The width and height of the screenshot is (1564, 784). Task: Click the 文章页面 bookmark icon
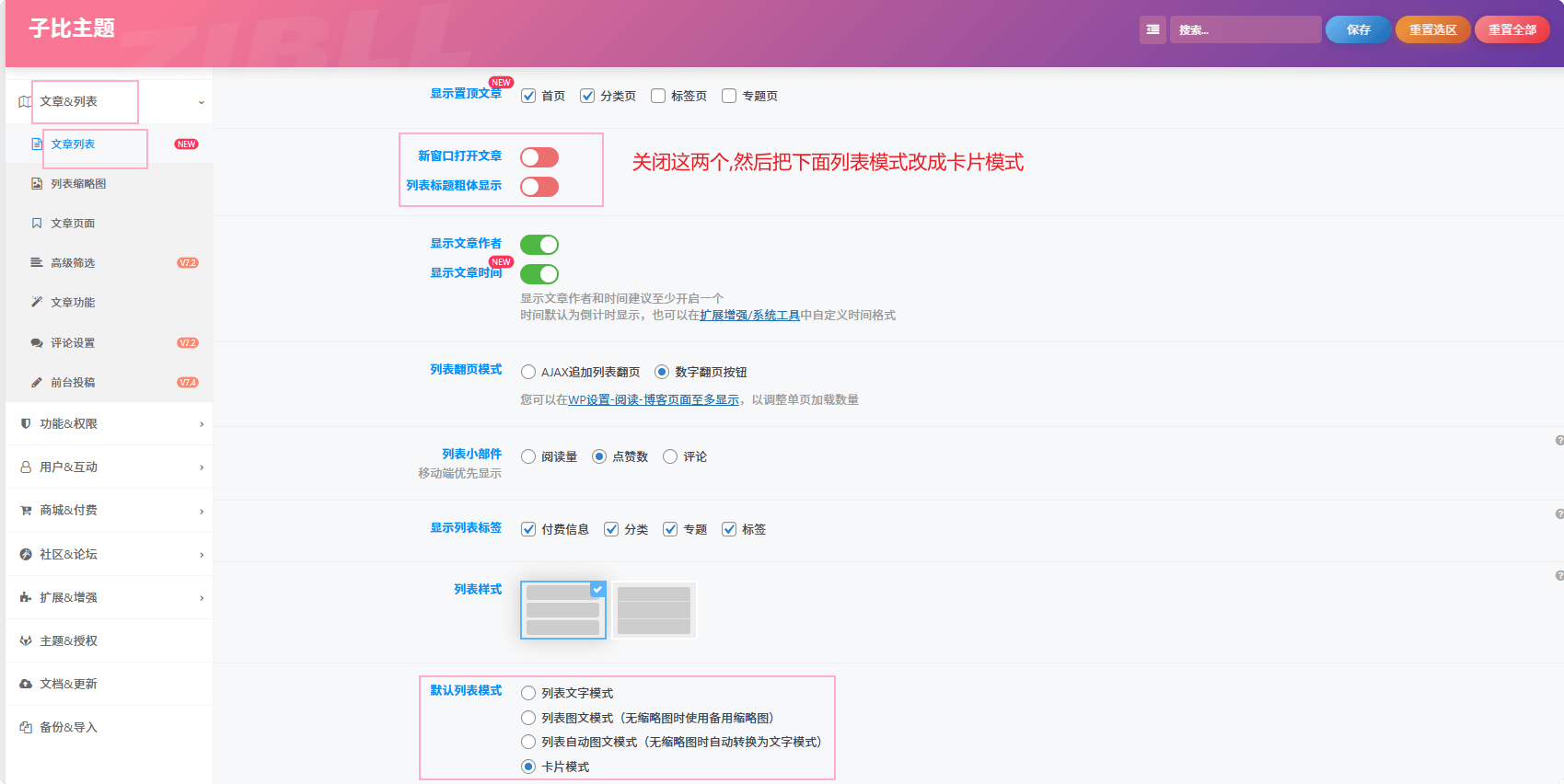[x=37, y=224]
